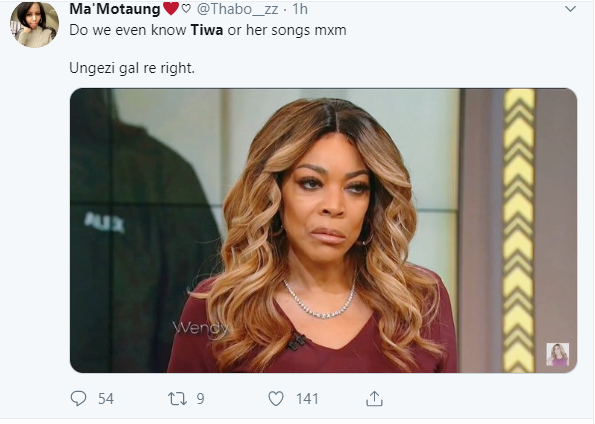
Task: Open the @Thabo__zz handle link
Action: click(x=237, y=9)
